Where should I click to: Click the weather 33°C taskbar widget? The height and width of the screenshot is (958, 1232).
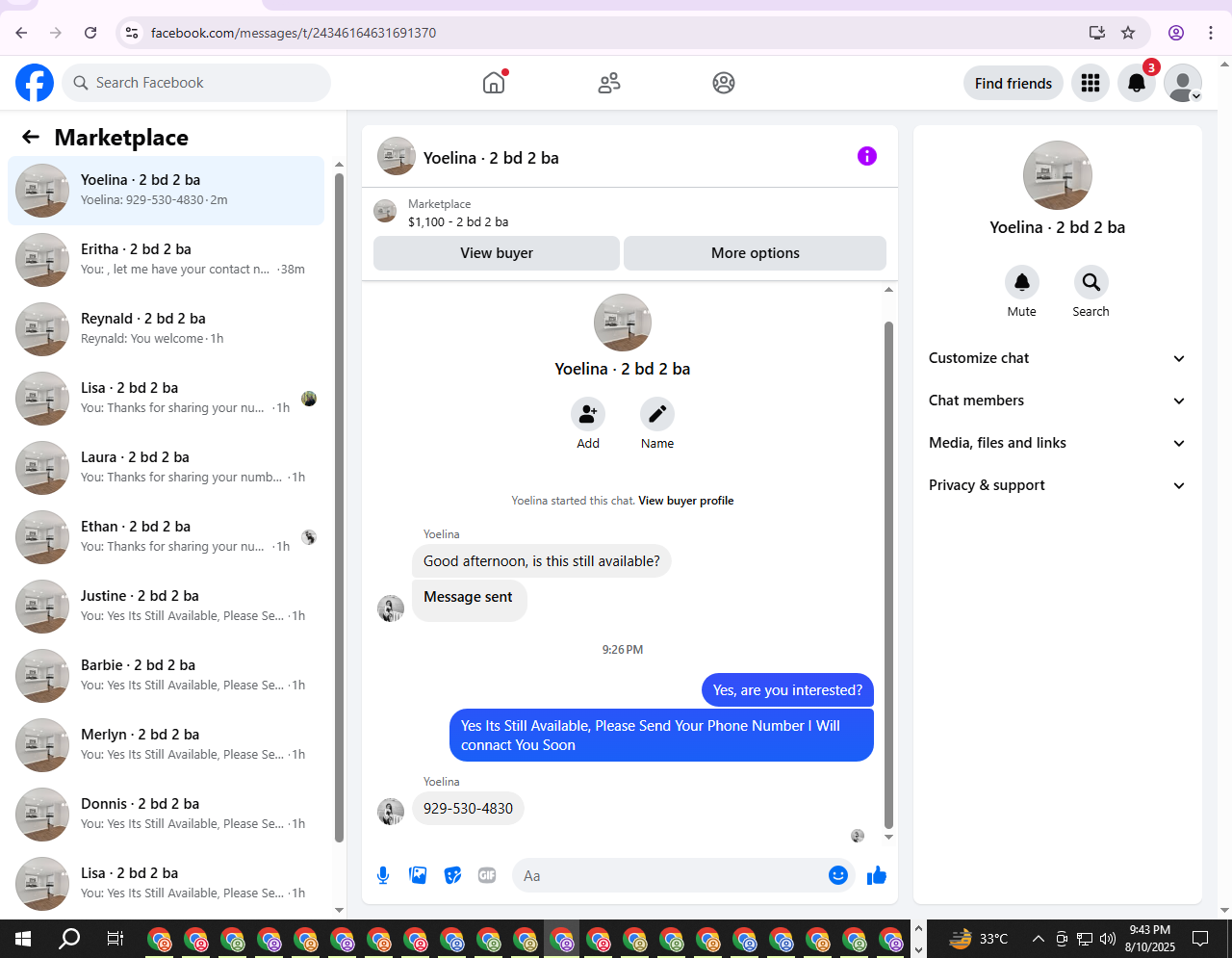tap(979, 939)
